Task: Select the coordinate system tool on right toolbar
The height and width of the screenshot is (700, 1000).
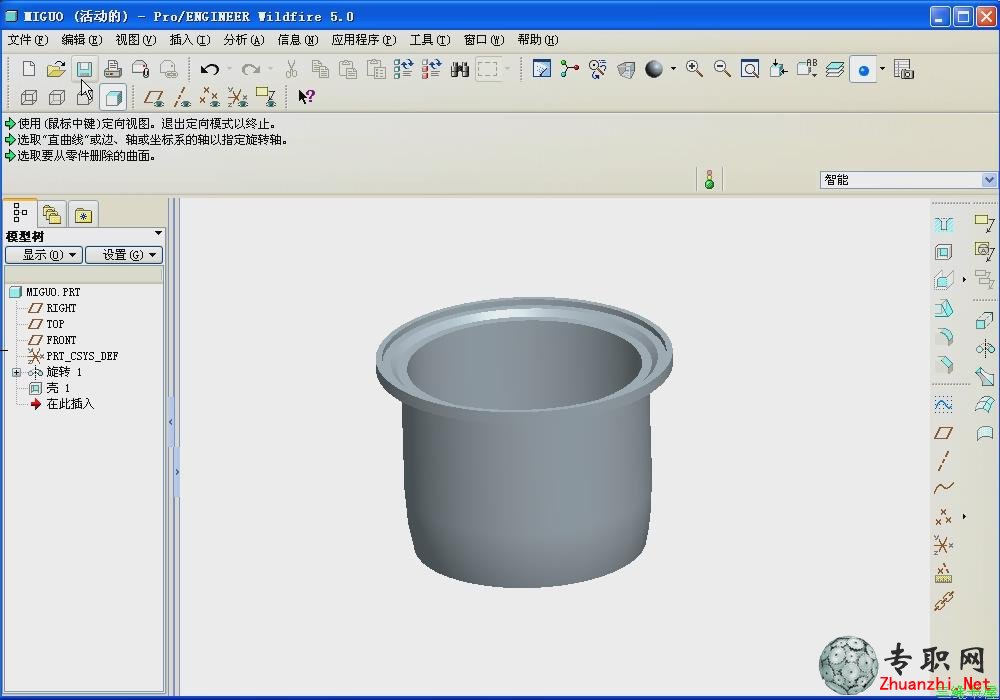Action: [943, 544]
